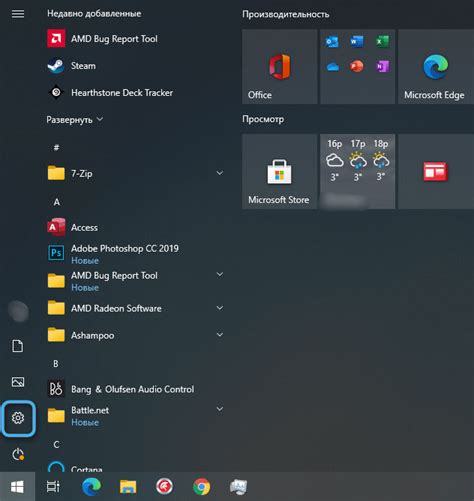Click the Просмотр group title

[x=263, y=119]
